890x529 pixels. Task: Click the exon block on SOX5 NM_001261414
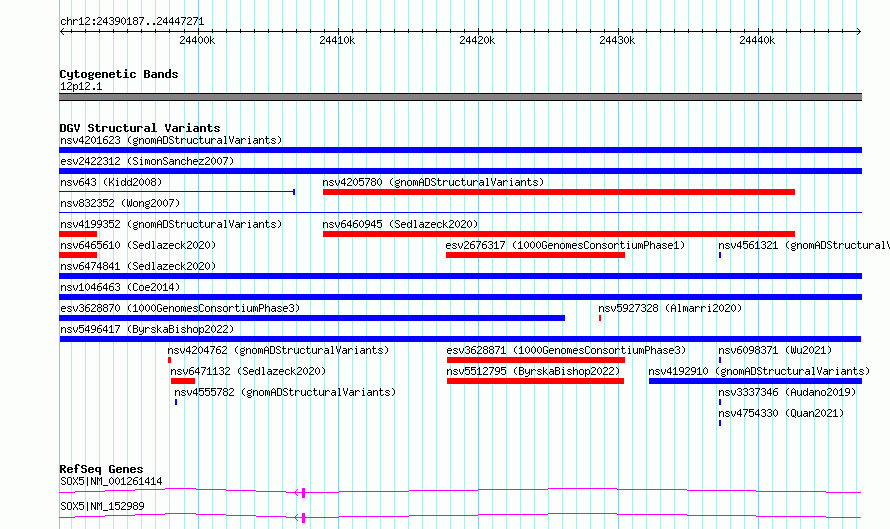(304, 493)
